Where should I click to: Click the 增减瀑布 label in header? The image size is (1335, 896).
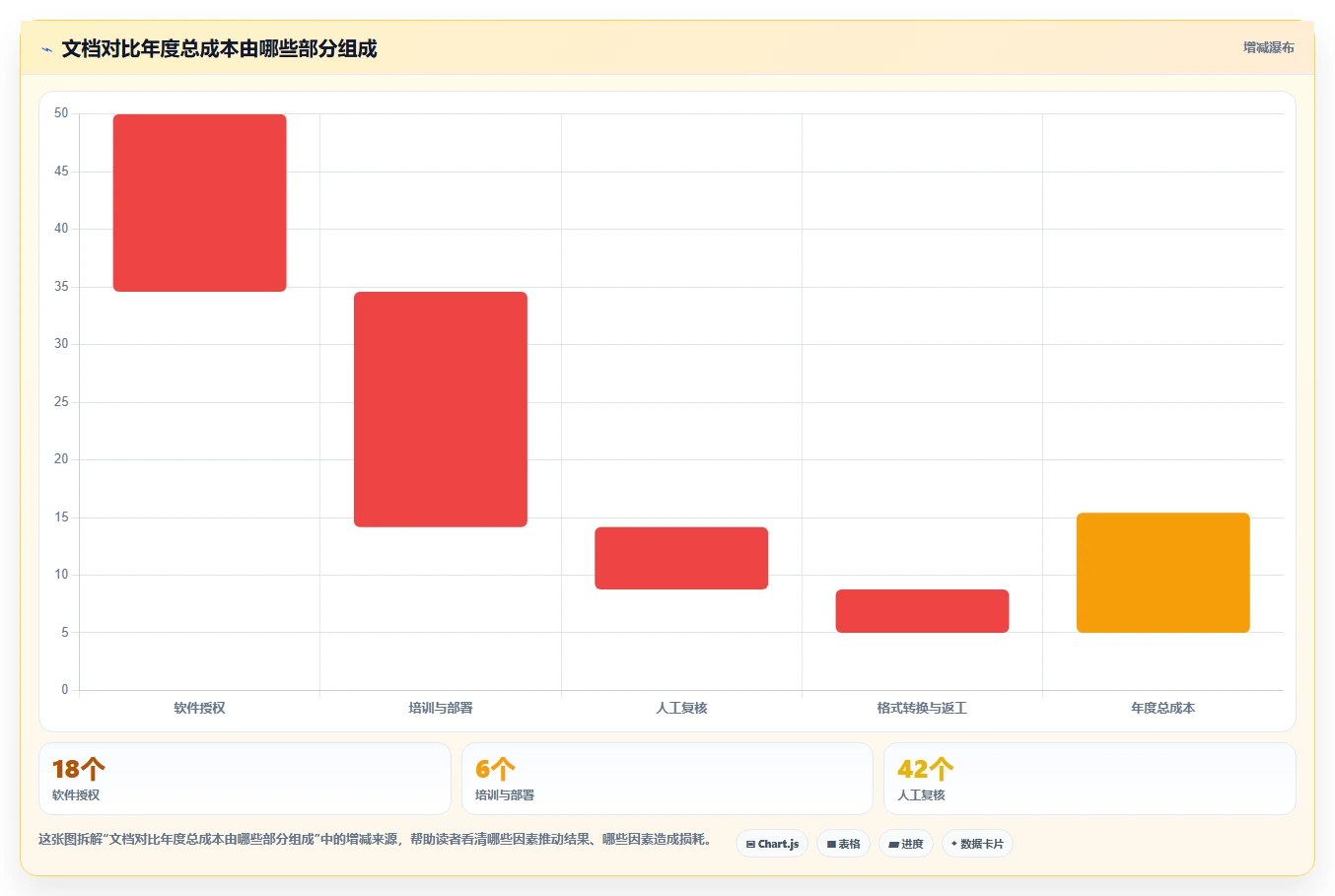[x=1268, y=47]
